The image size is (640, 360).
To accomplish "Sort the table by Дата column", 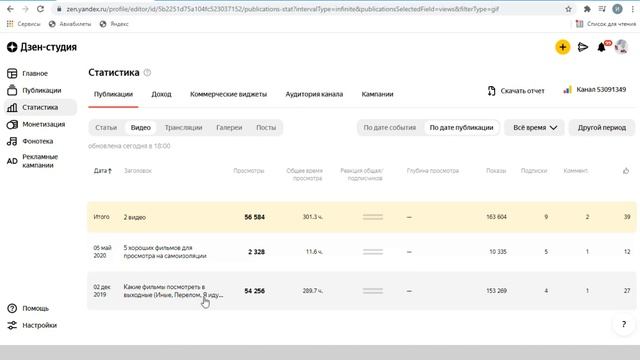I will 102,171.
